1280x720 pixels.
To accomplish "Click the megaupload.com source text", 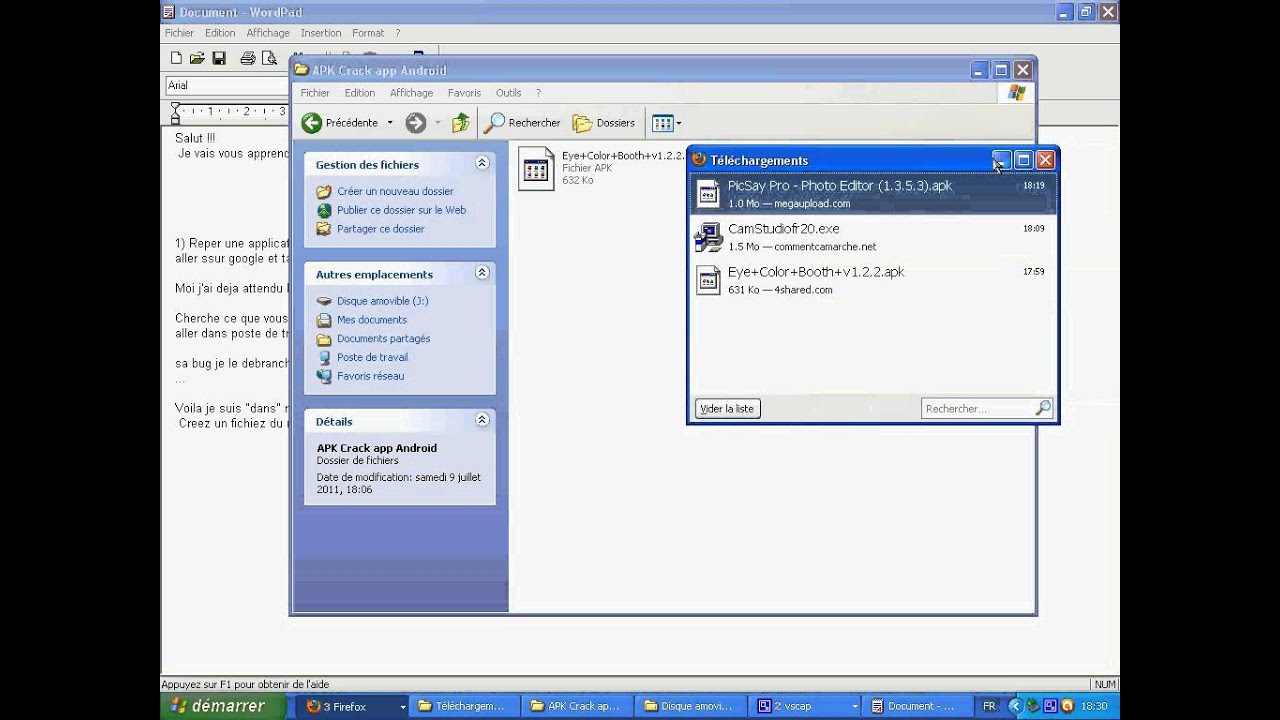I will (812, 204).
